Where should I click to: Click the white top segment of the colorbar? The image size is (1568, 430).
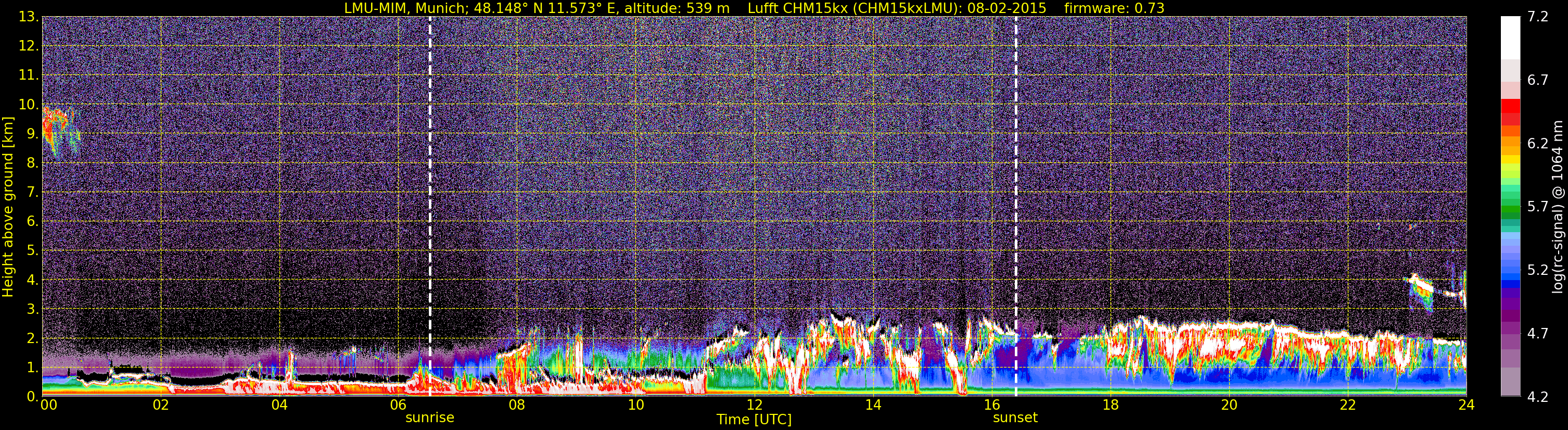pos(1510,37)
